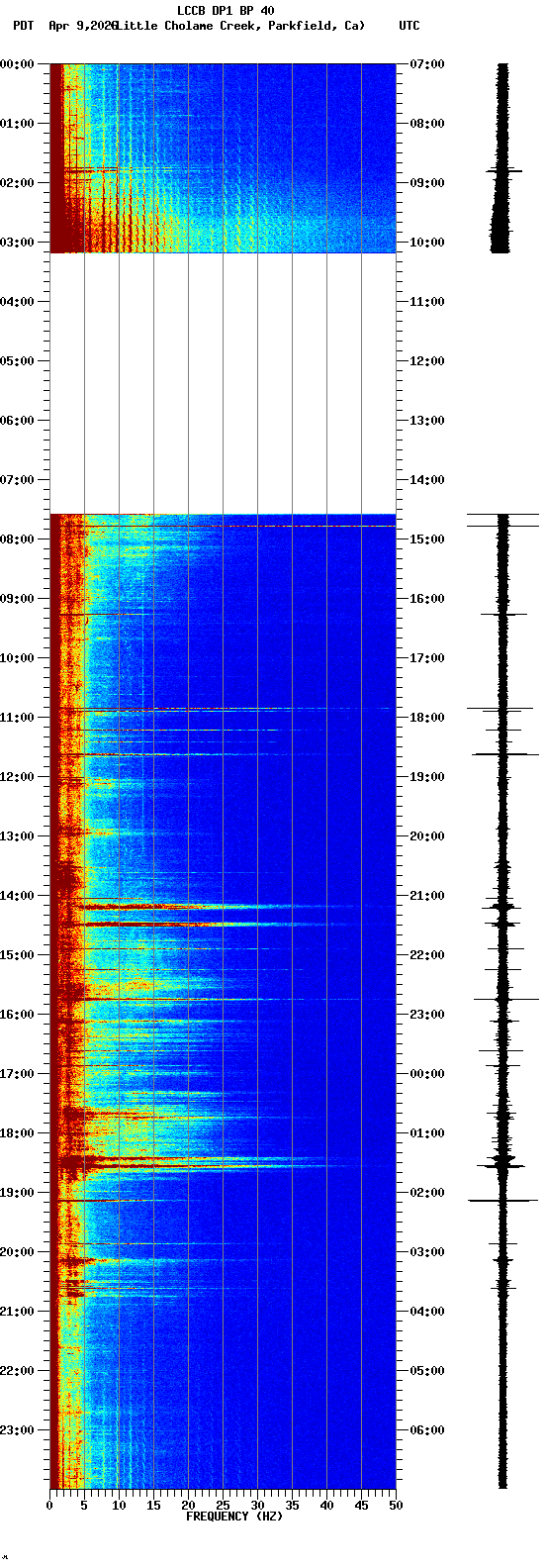Click frequency axis label "40"
The image size is (546, 1568).
pos(326,1506)
